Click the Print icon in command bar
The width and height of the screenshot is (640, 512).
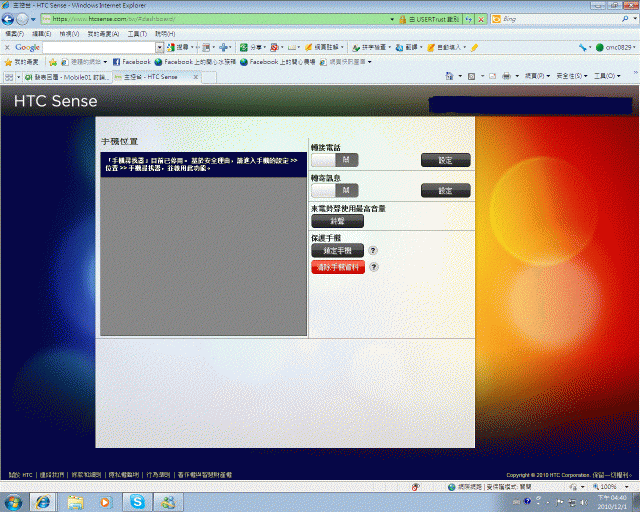click(x=507, y=76)
